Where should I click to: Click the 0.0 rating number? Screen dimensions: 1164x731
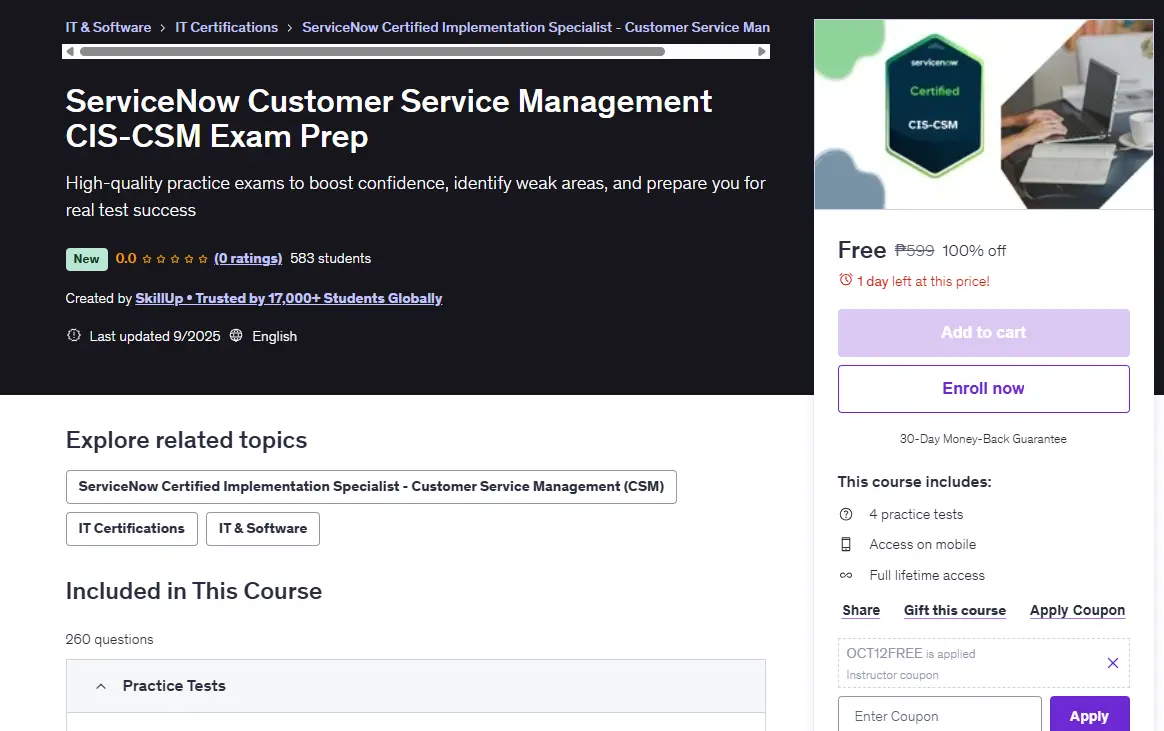point(126,258)
